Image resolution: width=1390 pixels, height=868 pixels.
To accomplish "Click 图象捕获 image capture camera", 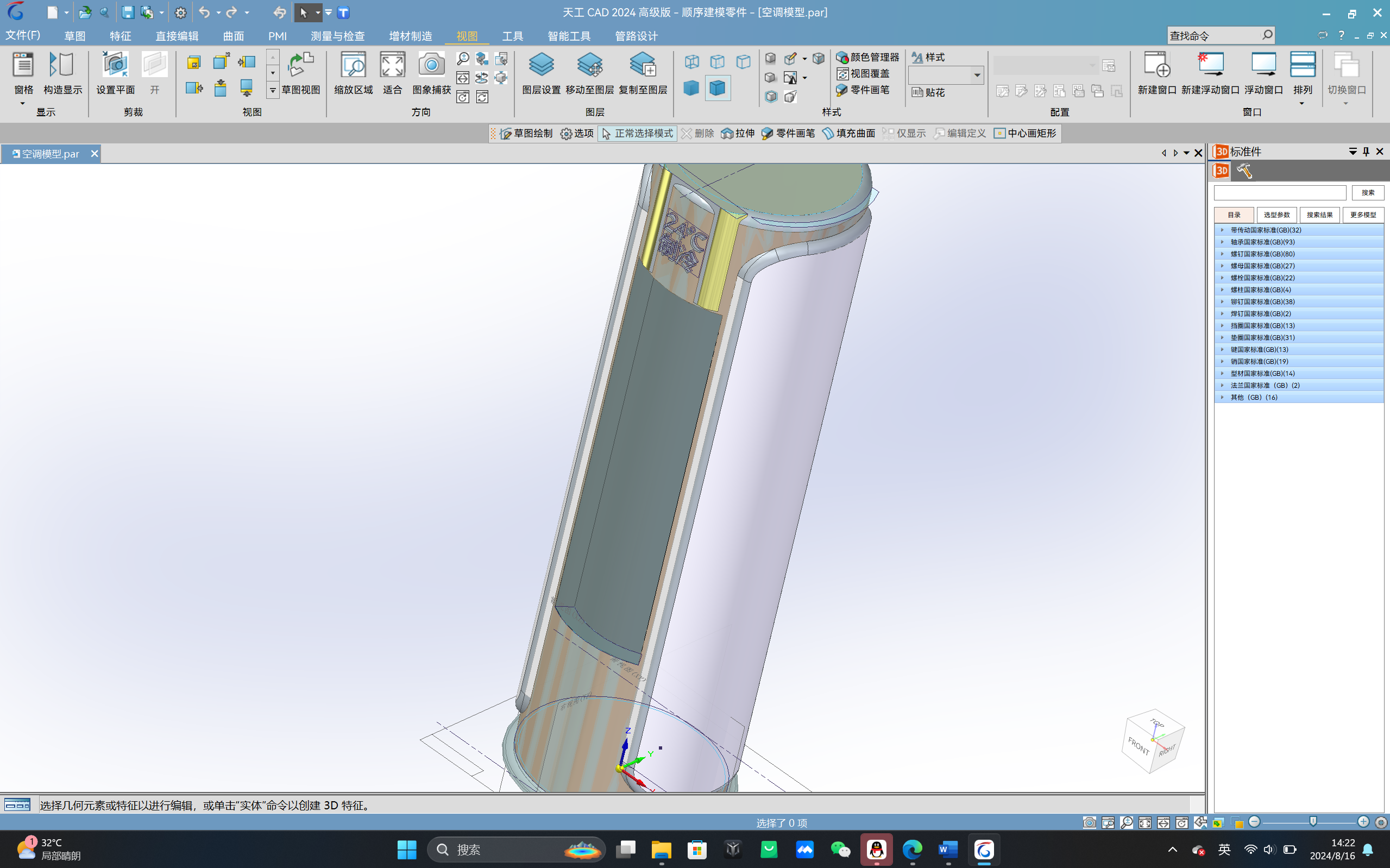I will [x=432, y=73].
